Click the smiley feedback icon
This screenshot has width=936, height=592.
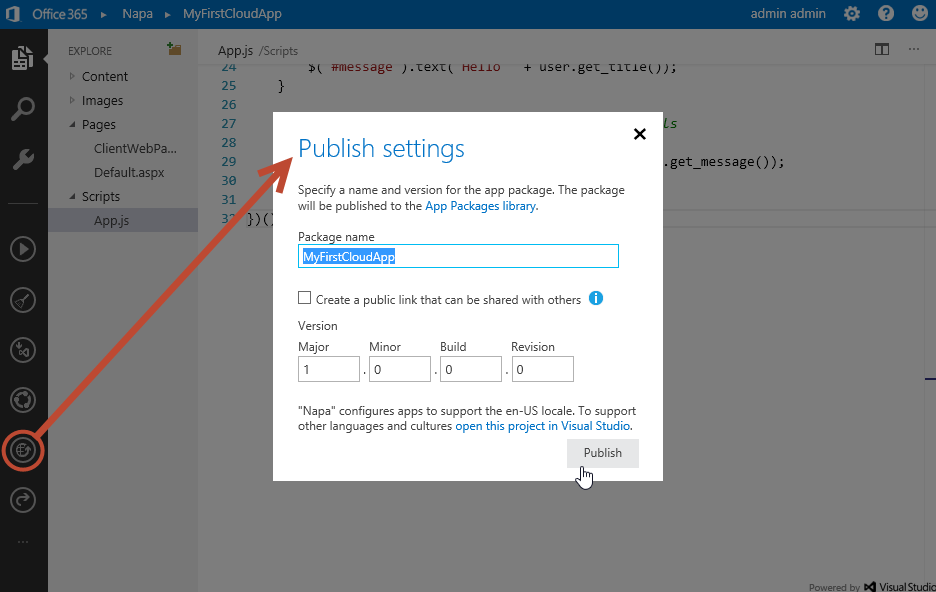click(918, 14)
